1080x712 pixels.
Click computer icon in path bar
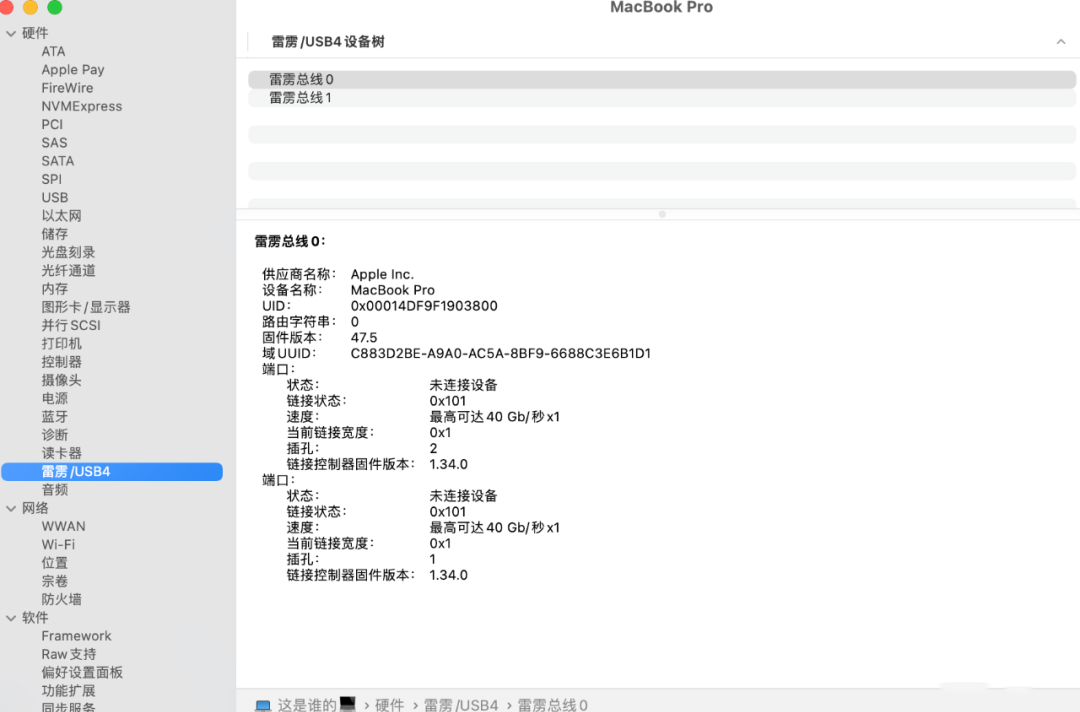pyautogui.click(x=263, y=705)
